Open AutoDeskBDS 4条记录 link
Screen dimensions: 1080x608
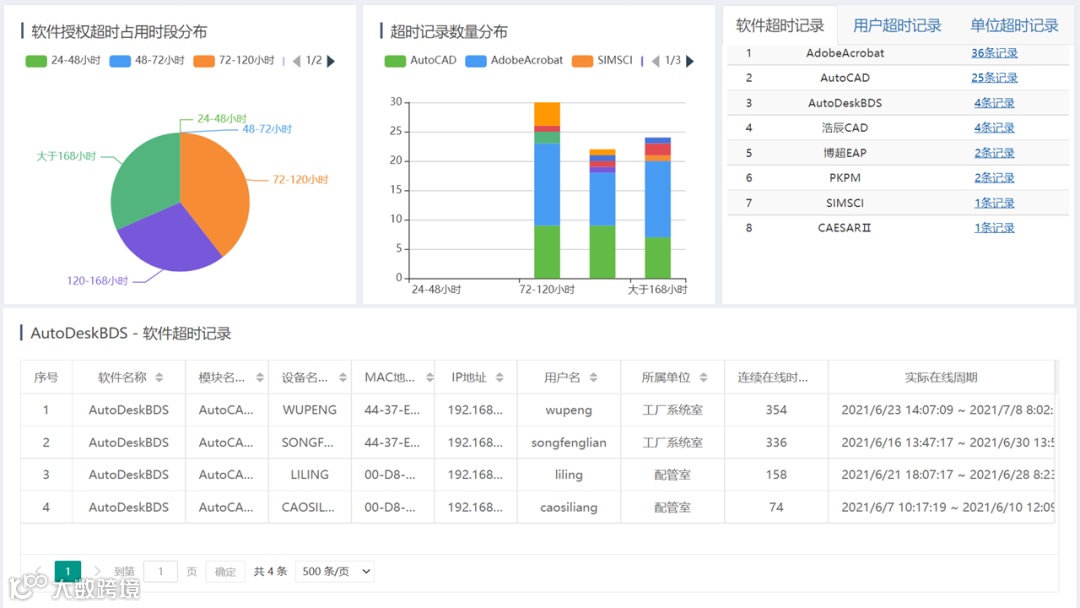click(x=994, y=103)
